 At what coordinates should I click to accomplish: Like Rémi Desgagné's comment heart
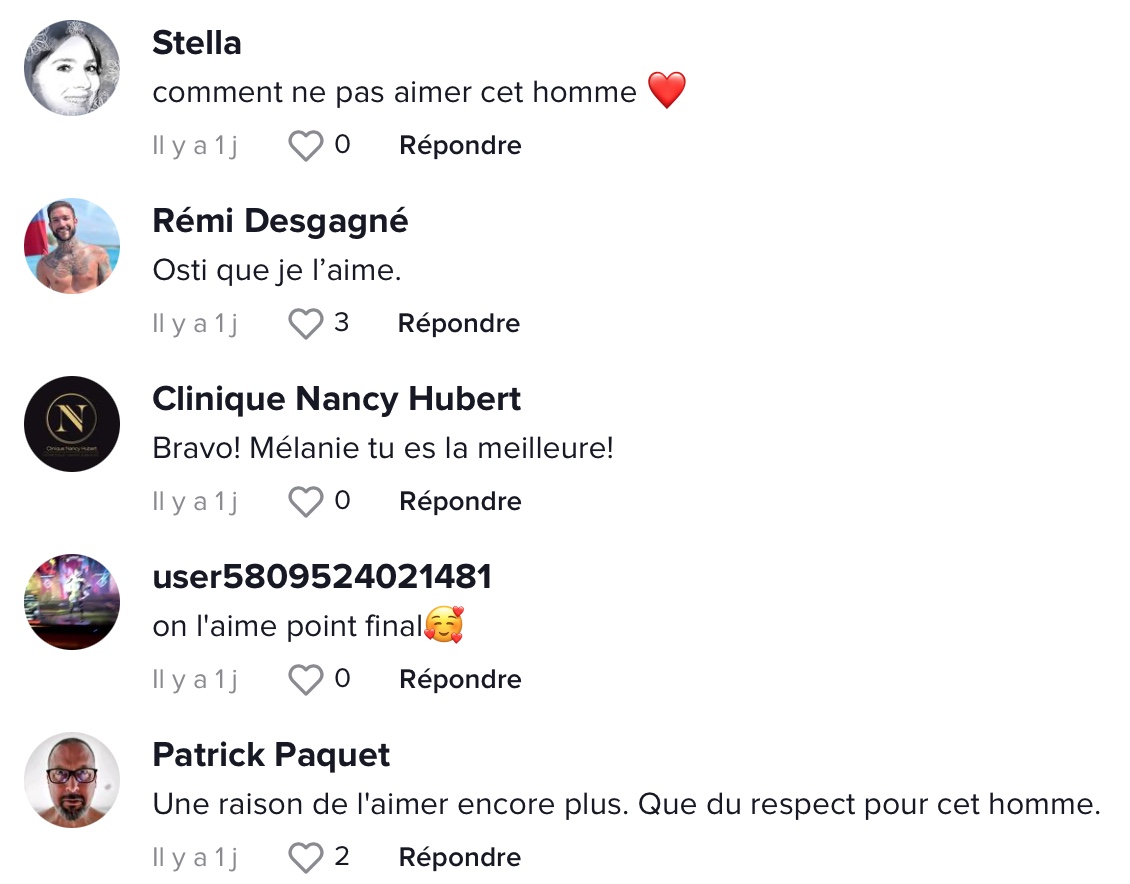coord(306,323)
